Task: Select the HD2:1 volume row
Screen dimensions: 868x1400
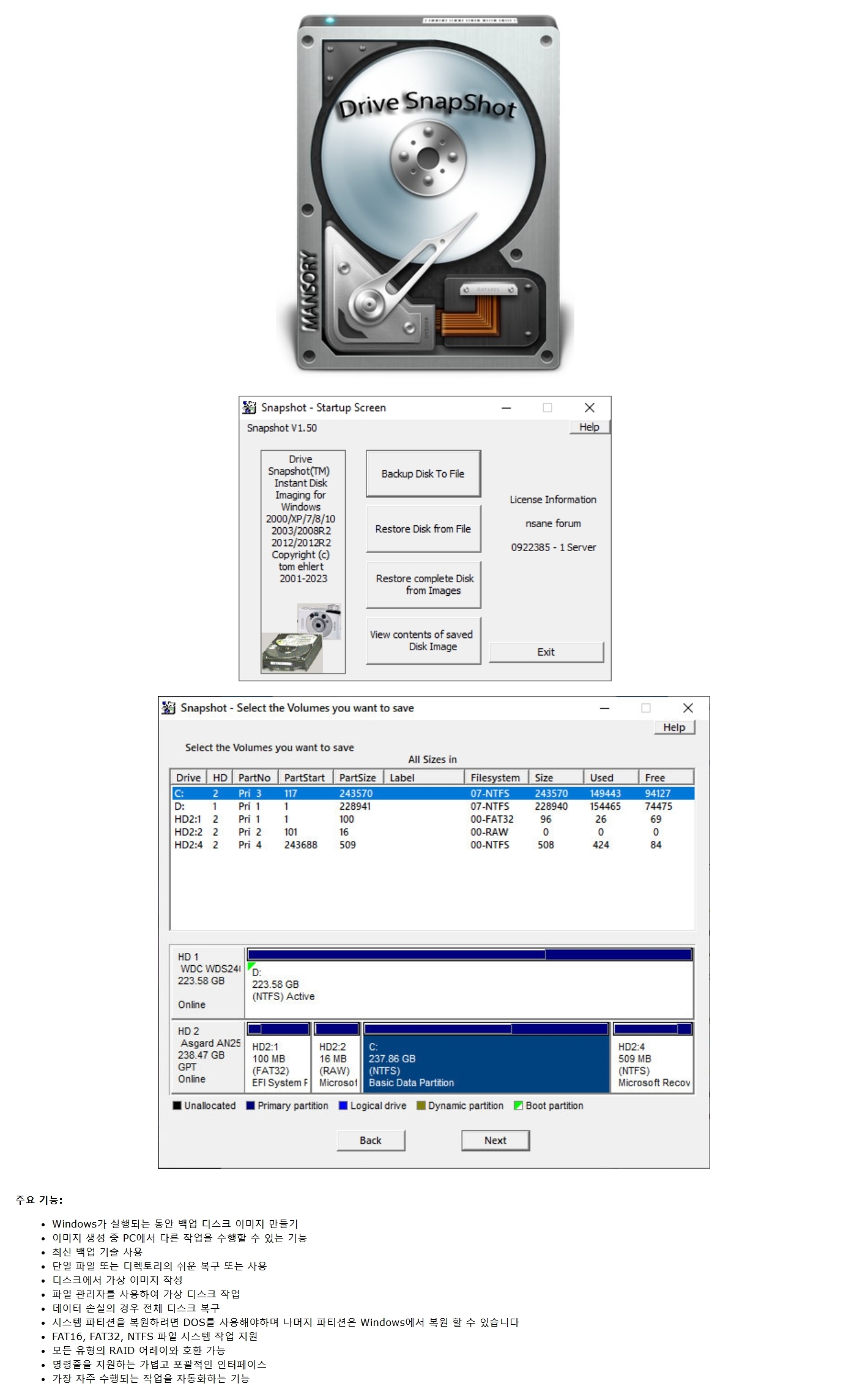Action: point(432,819)
